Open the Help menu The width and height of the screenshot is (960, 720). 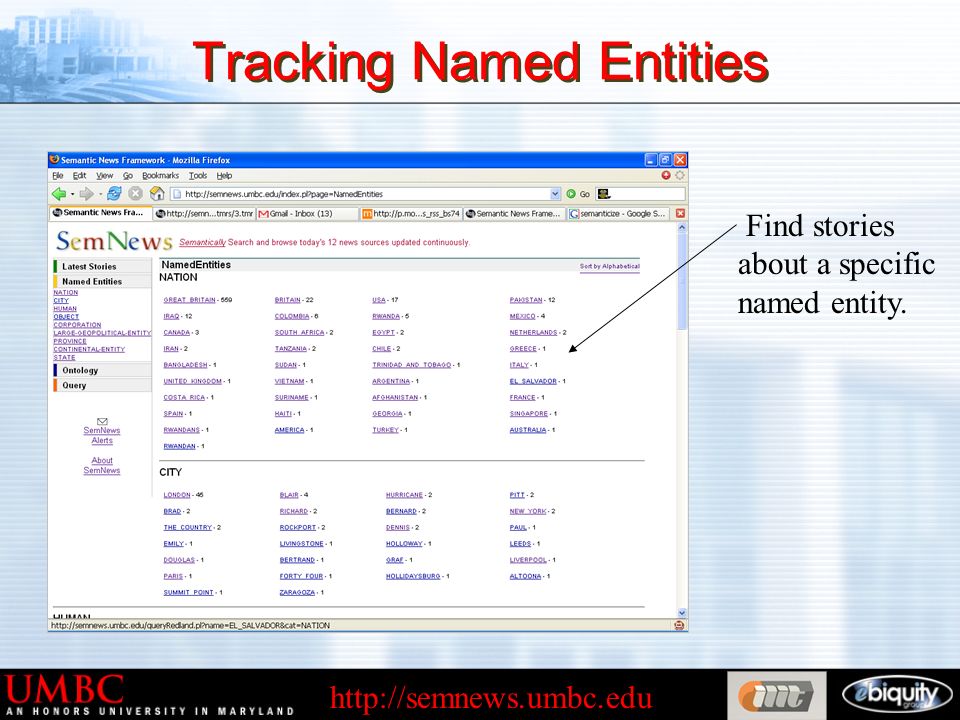coord(224,176)
